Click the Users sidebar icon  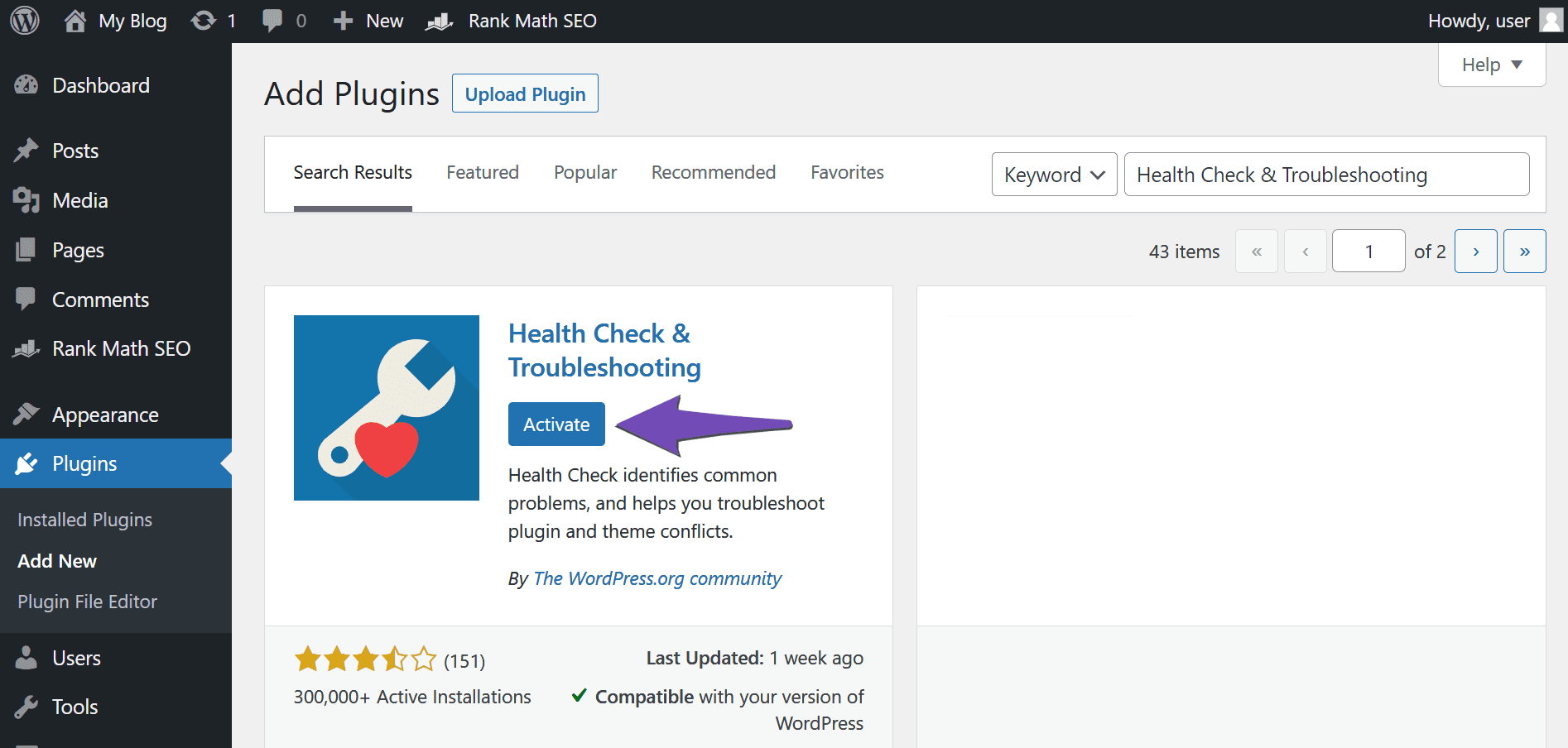[26, 658]
